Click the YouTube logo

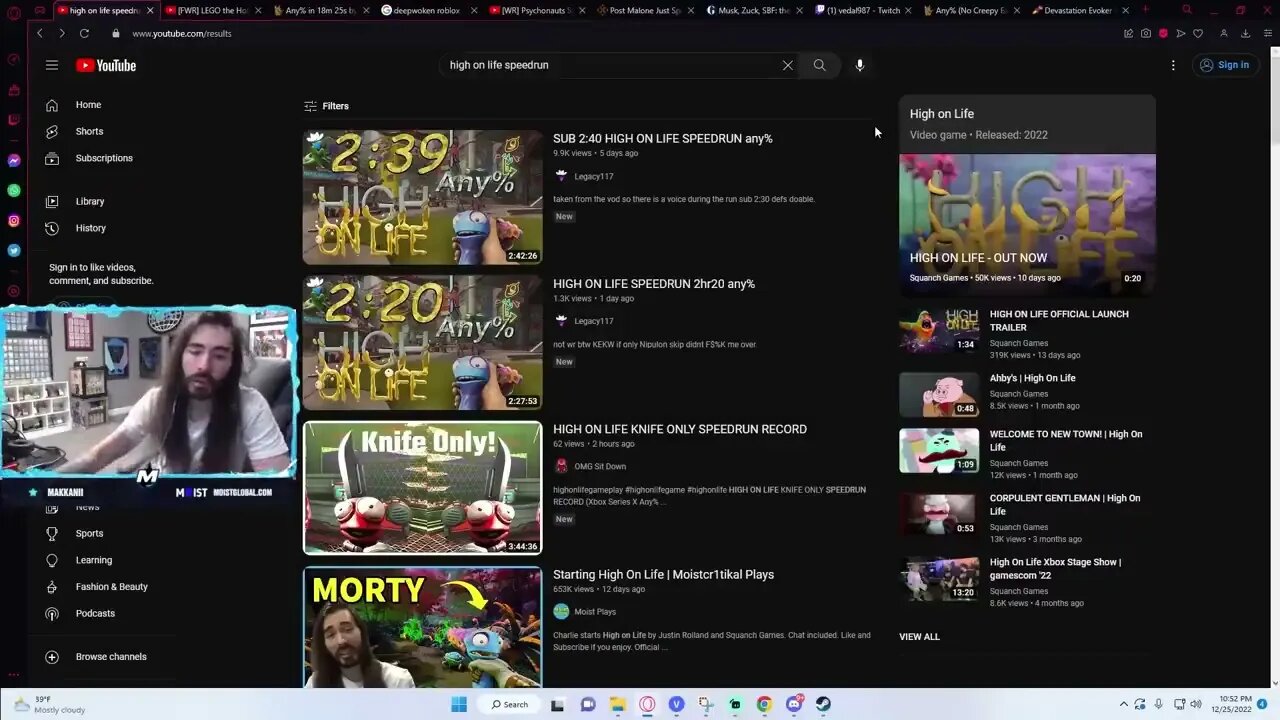click(106, 65)
